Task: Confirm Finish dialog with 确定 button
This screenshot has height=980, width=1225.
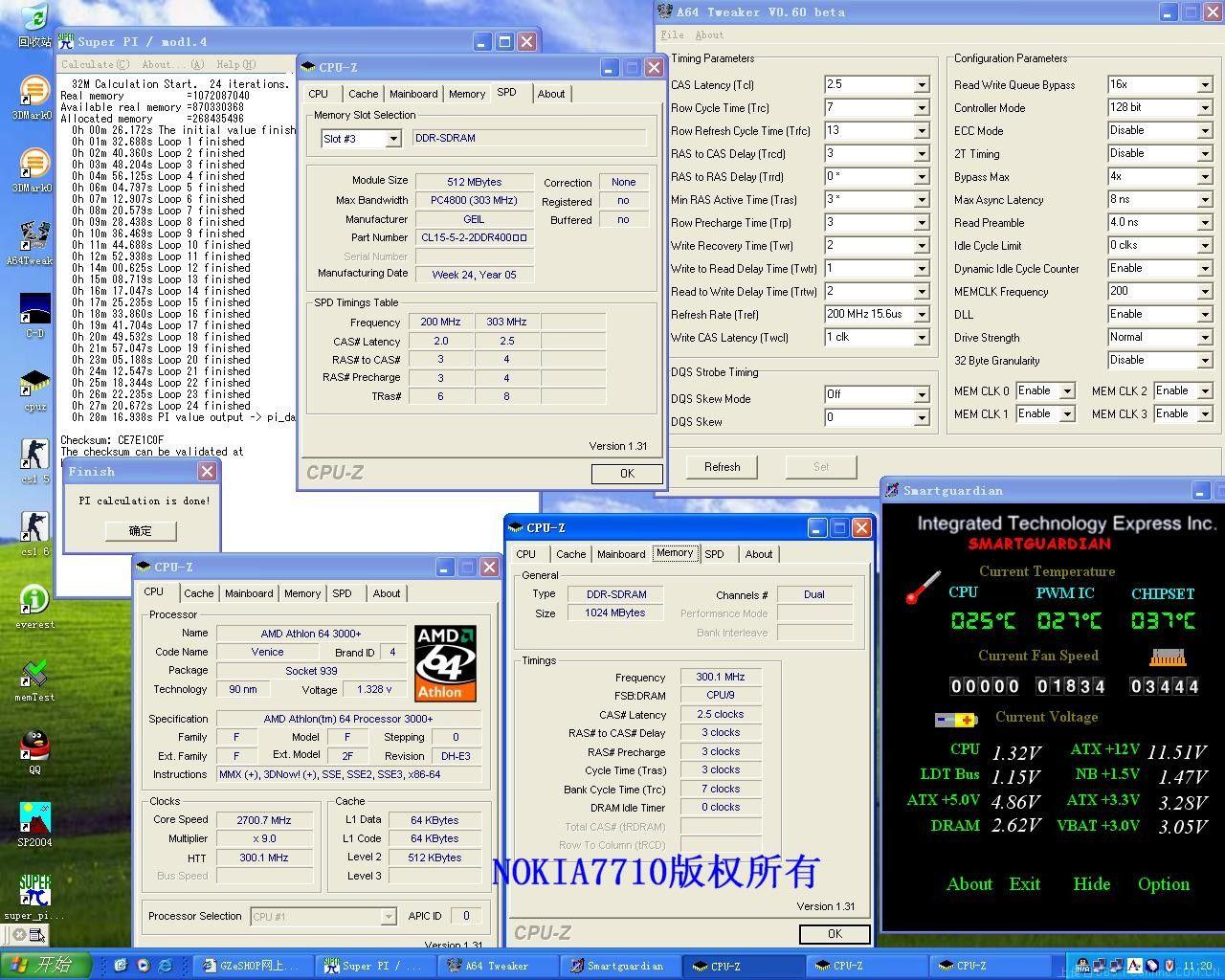Action: pos(141,530)
